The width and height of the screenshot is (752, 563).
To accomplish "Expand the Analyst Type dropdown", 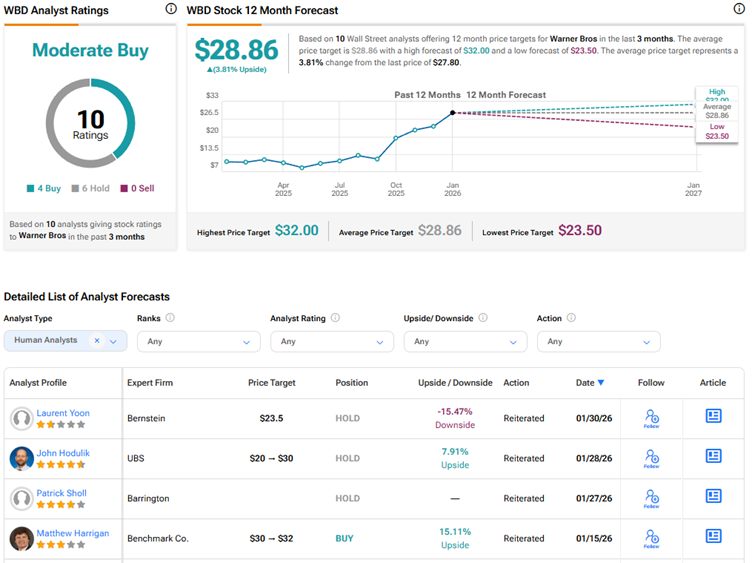I will pyautogui.click(x=113, y=341).
